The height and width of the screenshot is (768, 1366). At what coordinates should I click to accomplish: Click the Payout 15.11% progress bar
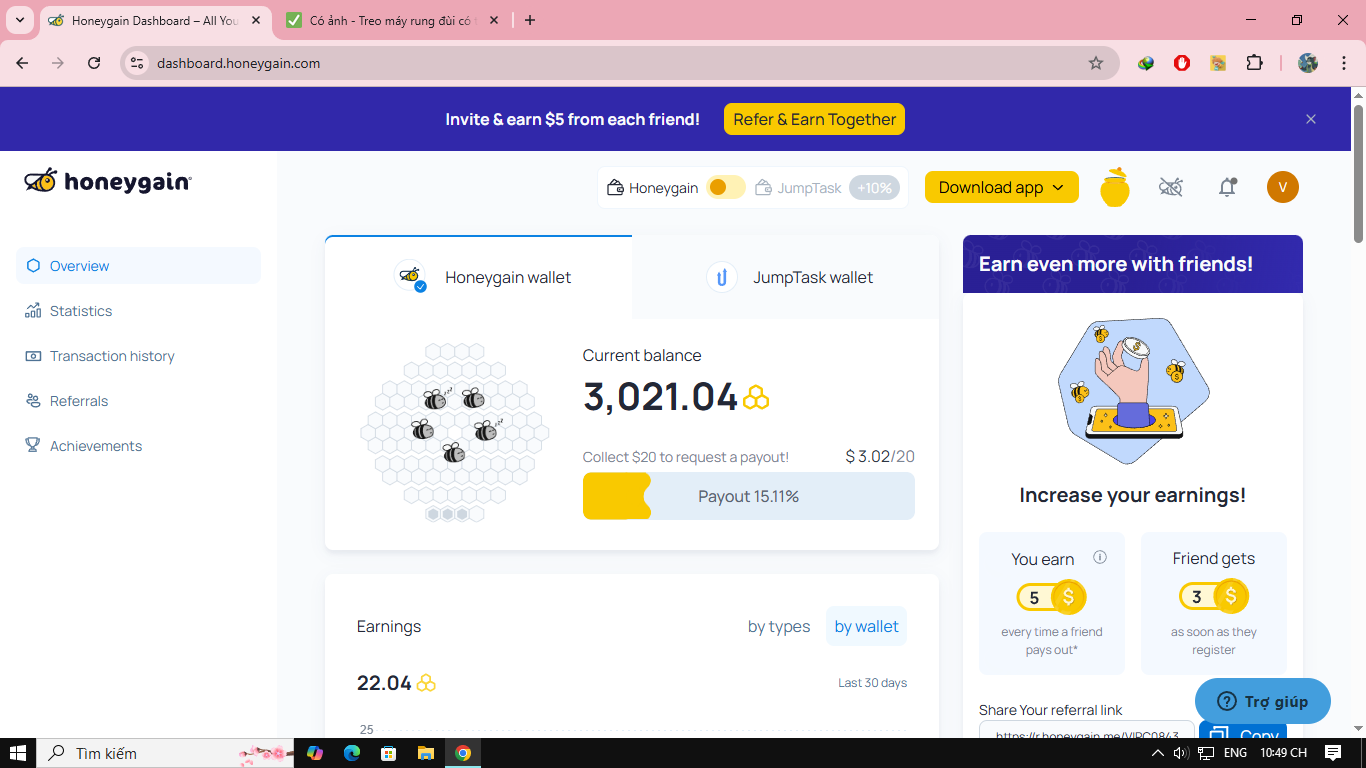(749, 496)
